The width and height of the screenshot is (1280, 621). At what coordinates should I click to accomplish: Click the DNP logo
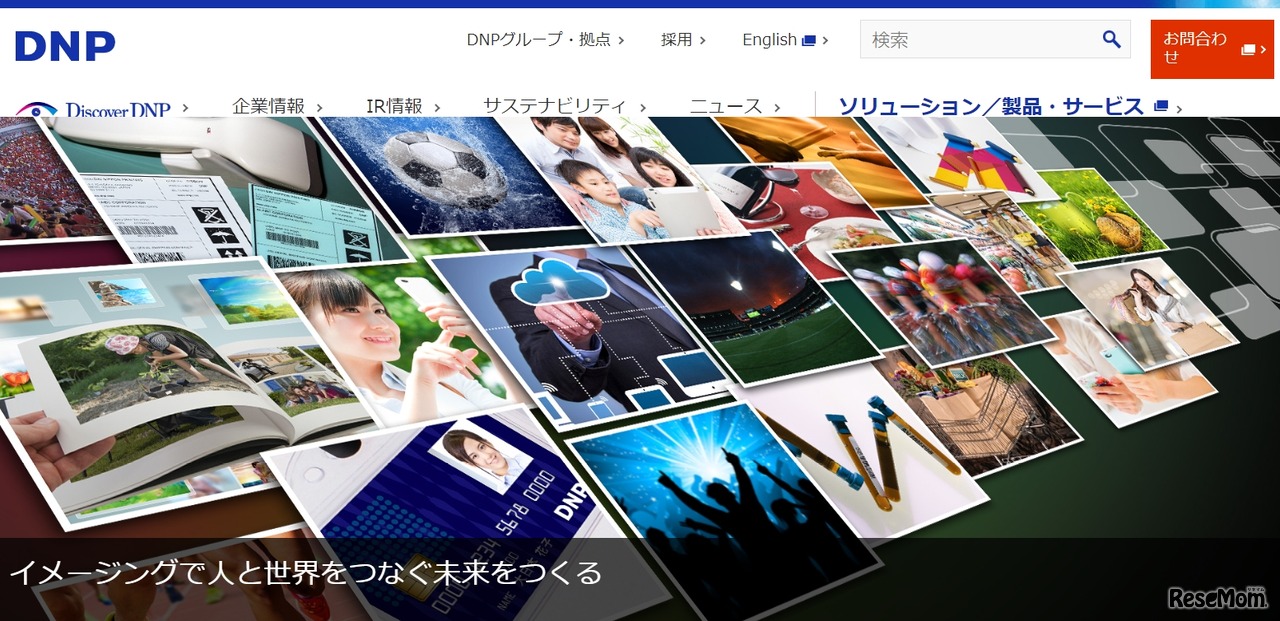coord(65,45)
